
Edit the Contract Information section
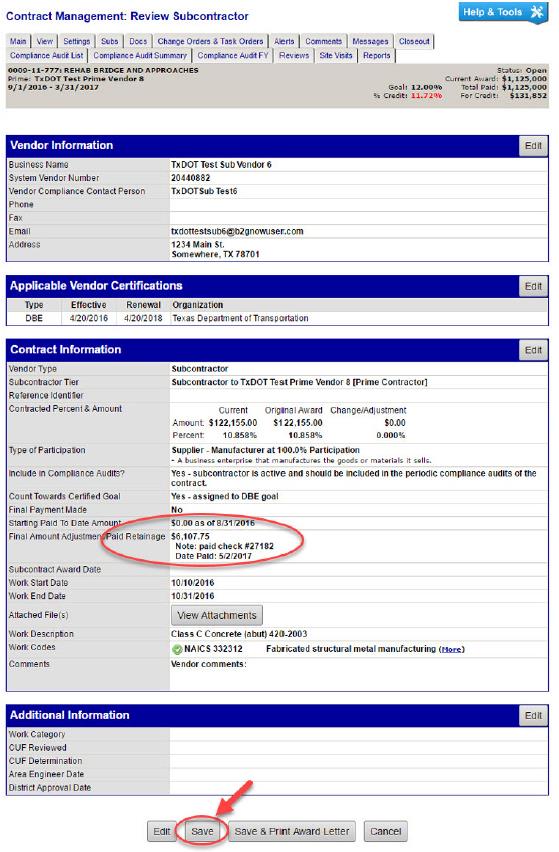coord(533,350)
